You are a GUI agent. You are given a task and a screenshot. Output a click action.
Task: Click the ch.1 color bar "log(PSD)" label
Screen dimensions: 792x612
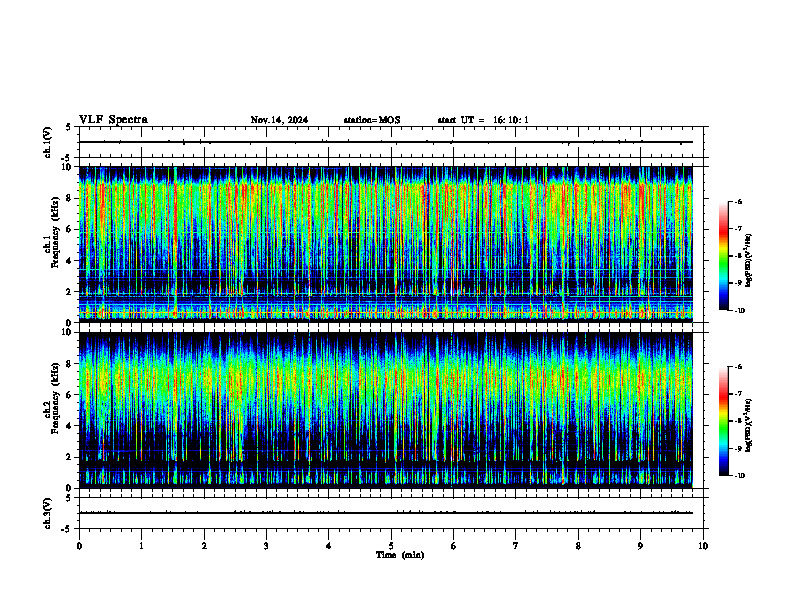[x=749, y=261]
